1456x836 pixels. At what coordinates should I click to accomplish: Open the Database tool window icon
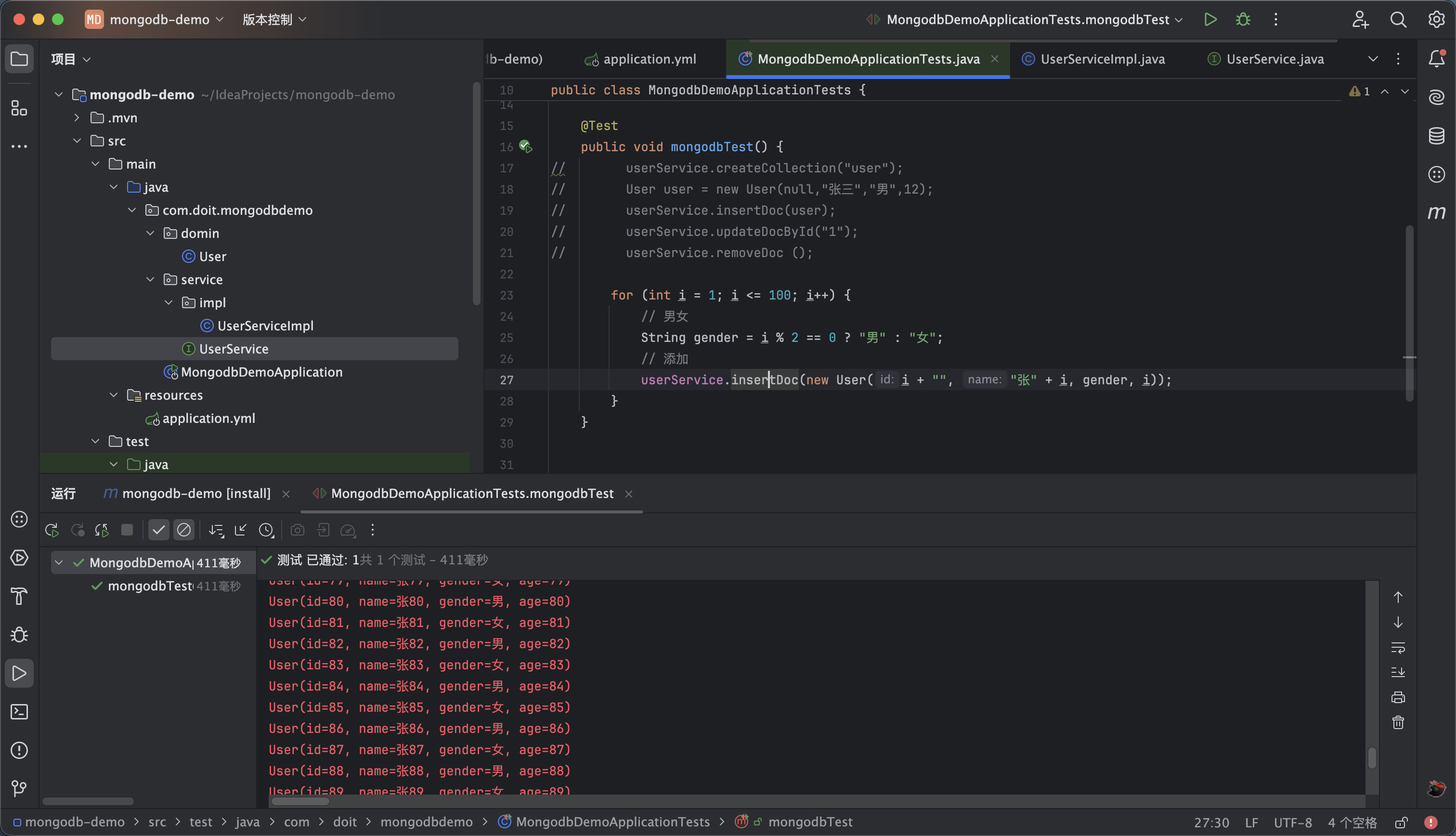point(1436,136)
